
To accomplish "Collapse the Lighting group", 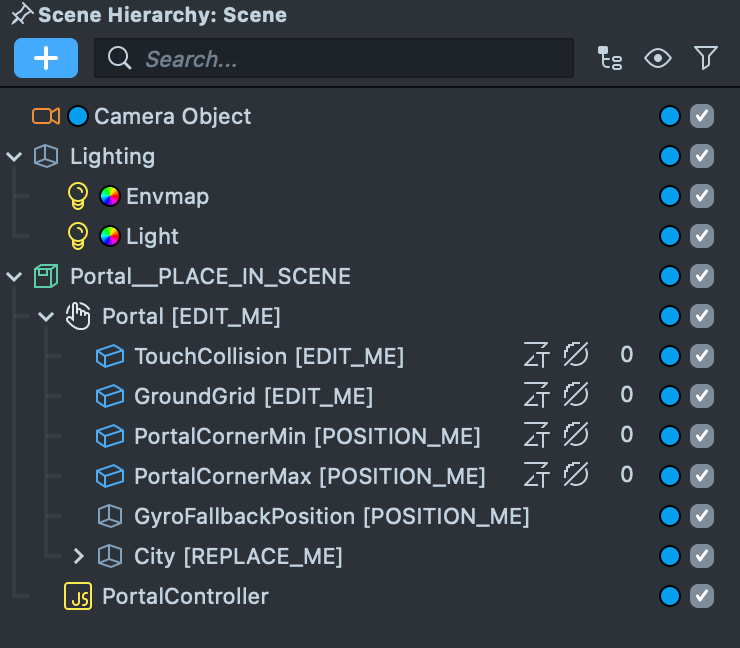I will click(x=14, y=156).
